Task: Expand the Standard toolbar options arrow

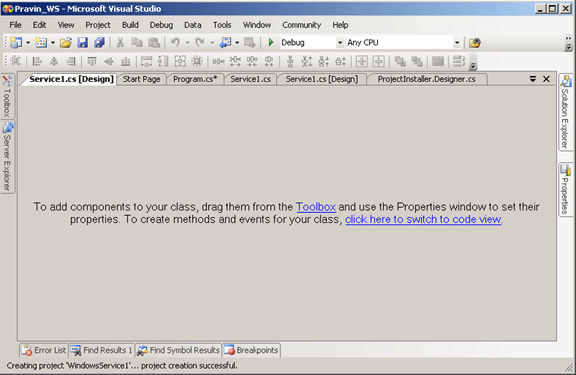Action: pos(569,43)
